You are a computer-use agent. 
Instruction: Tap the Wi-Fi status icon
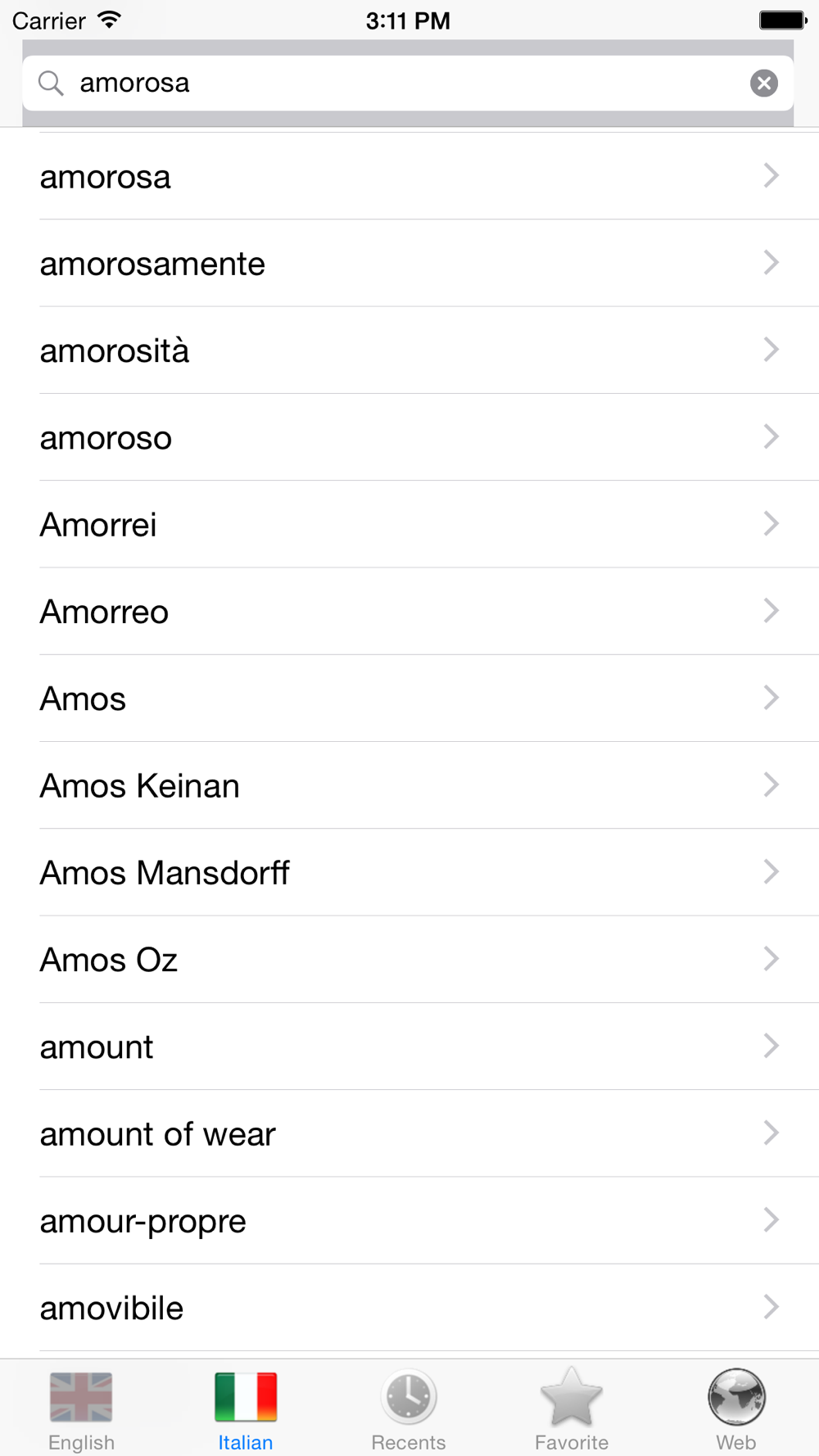[109, 20]
